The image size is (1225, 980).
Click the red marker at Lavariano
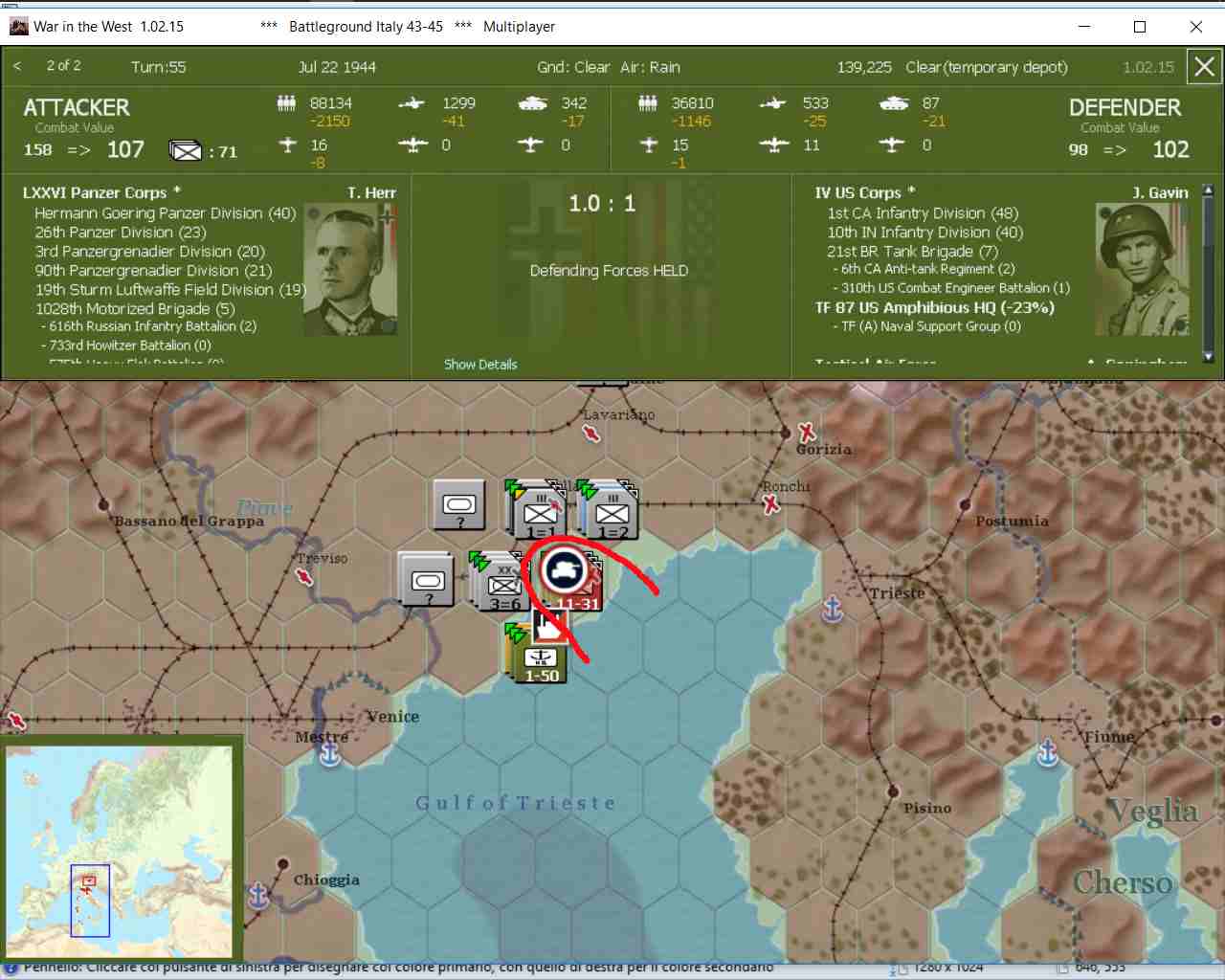591,434
